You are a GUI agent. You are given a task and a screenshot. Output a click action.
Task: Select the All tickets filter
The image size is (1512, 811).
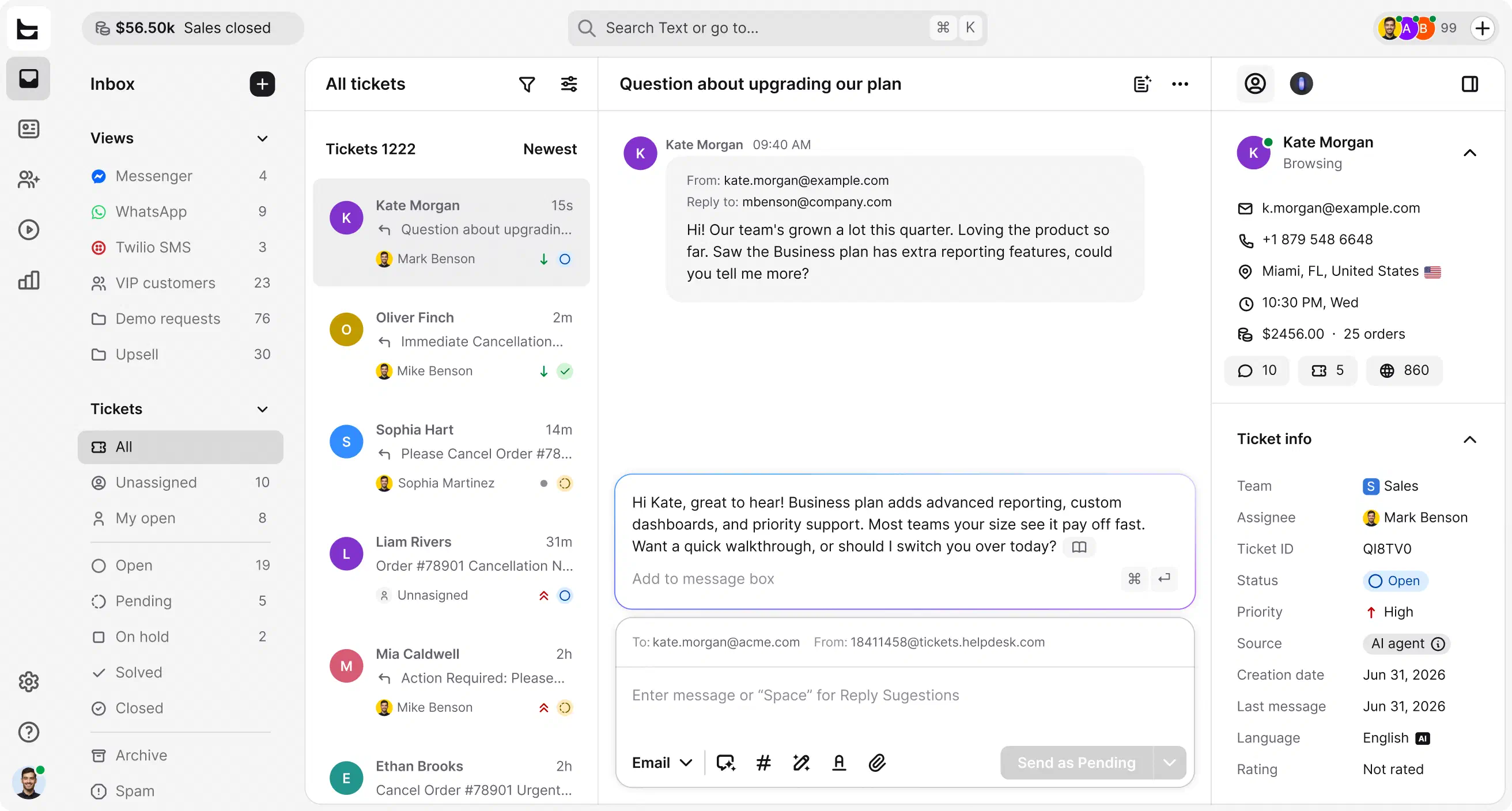(180, 447)
